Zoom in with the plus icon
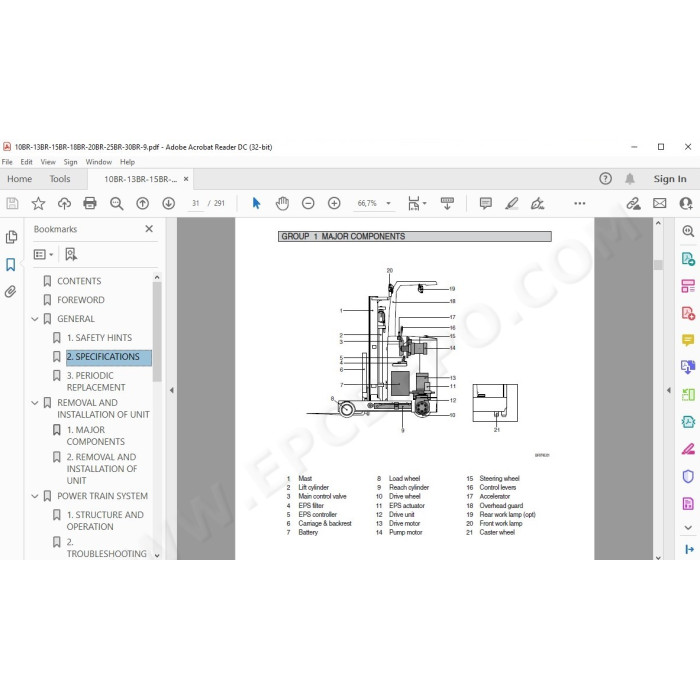 tap(334, 204)
